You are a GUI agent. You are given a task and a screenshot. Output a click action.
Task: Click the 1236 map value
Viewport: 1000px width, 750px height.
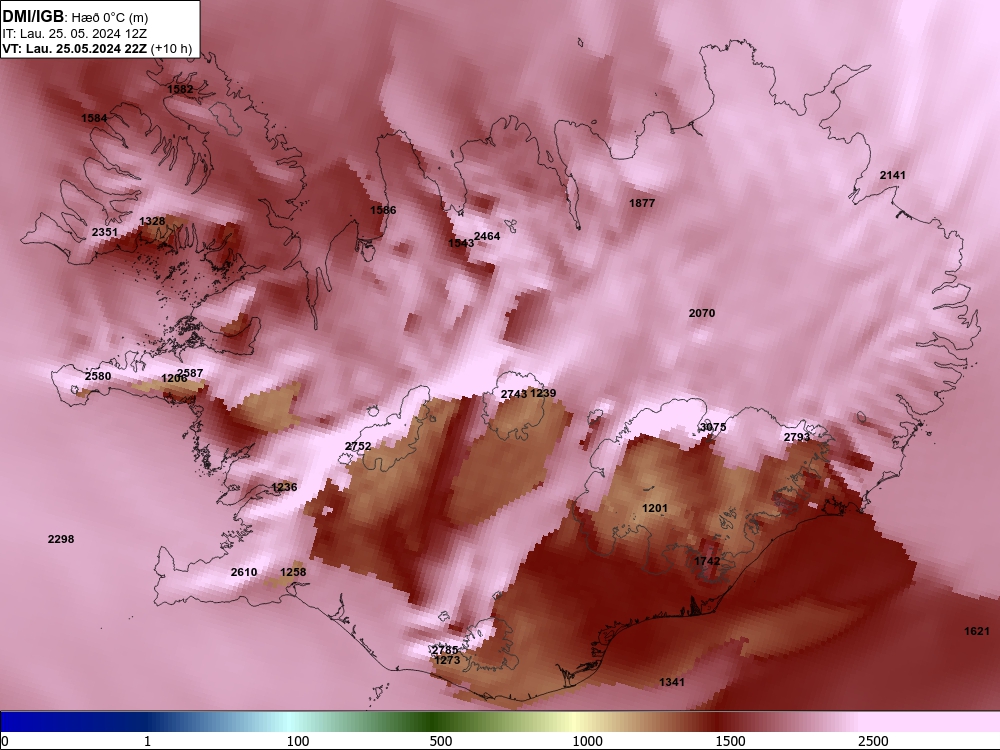284,487
